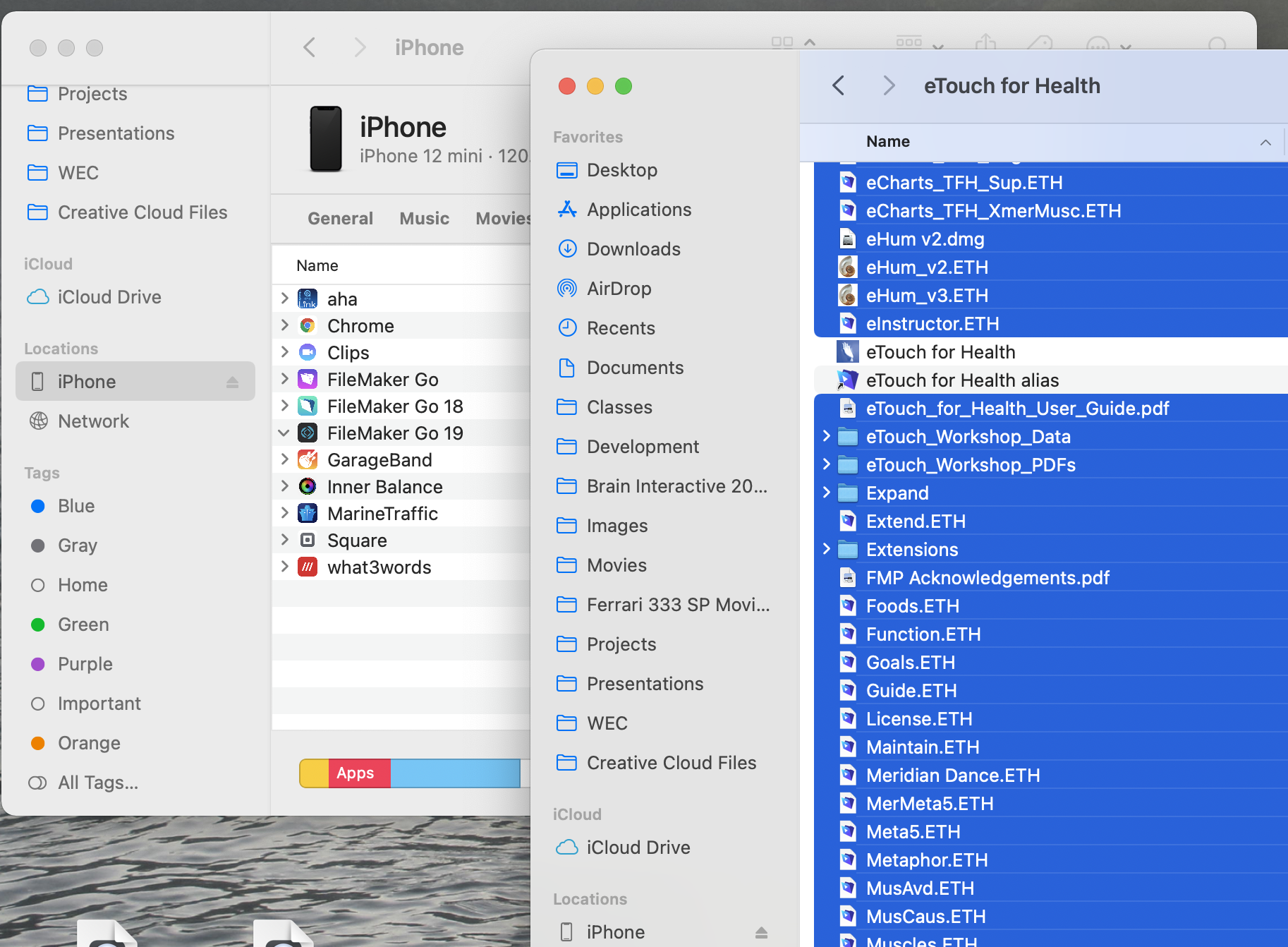1288x947 pixels.
Task: Expand the Extensions folder
Action: point(826,549)
